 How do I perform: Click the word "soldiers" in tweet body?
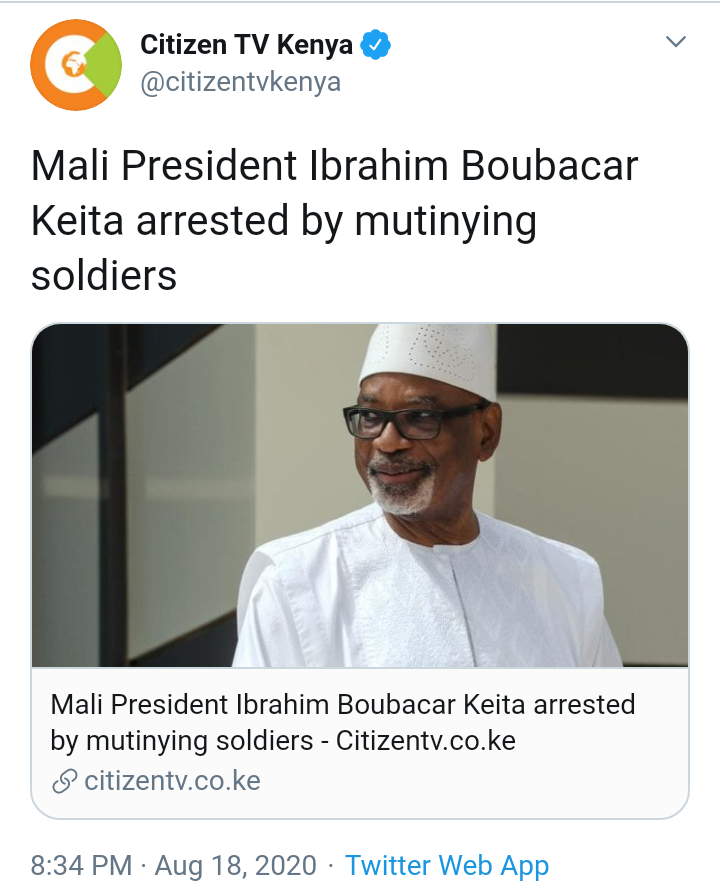click(x=104, y=276)
